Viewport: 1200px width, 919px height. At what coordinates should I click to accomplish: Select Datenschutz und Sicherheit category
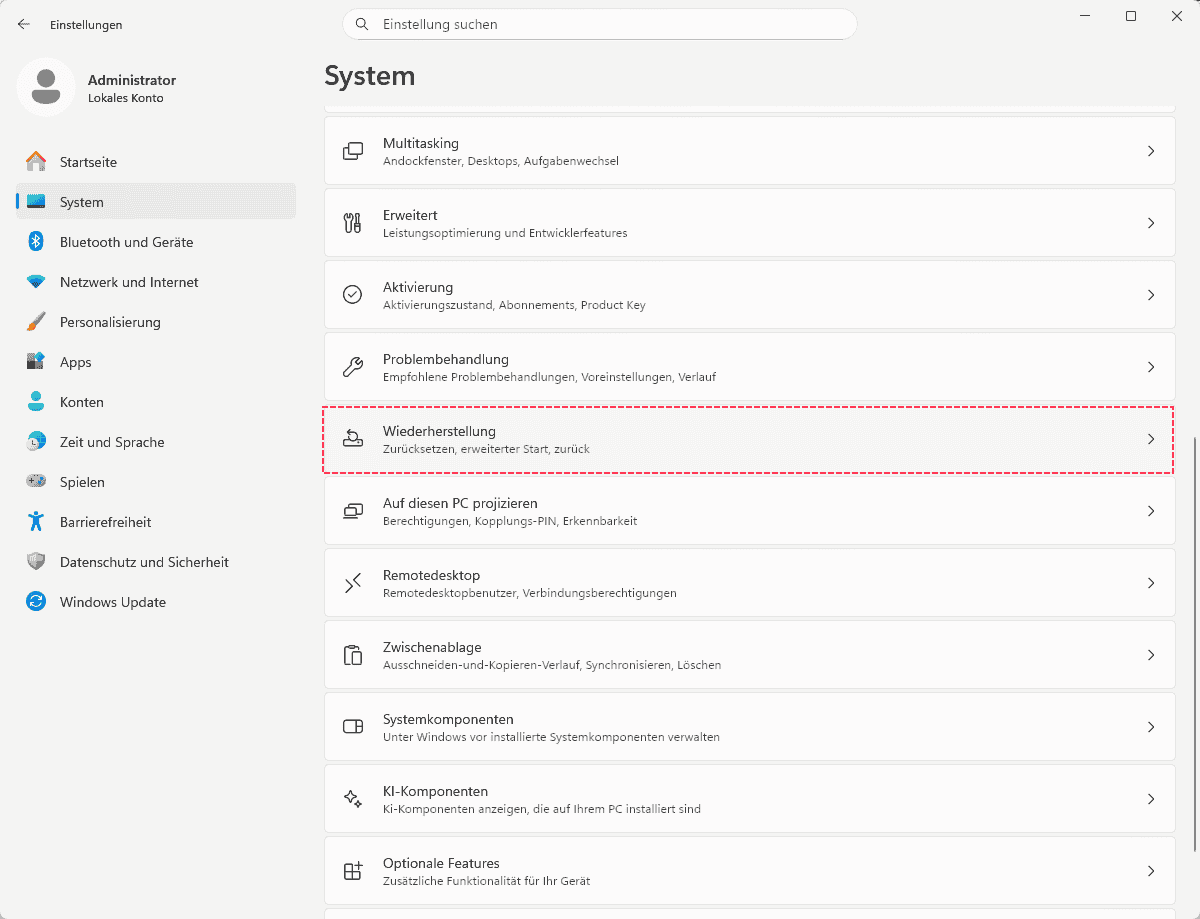(156, 562)
